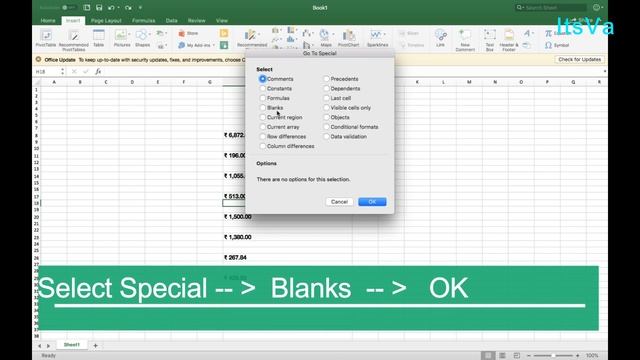Click the Undo arrow icon
This screenshot has height=360, width=640.
[x=111, y=7]
